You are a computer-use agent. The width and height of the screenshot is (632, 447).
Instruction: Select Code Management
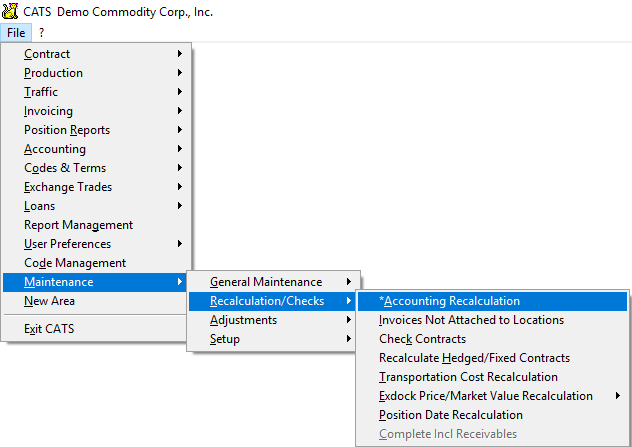[94, 263]
